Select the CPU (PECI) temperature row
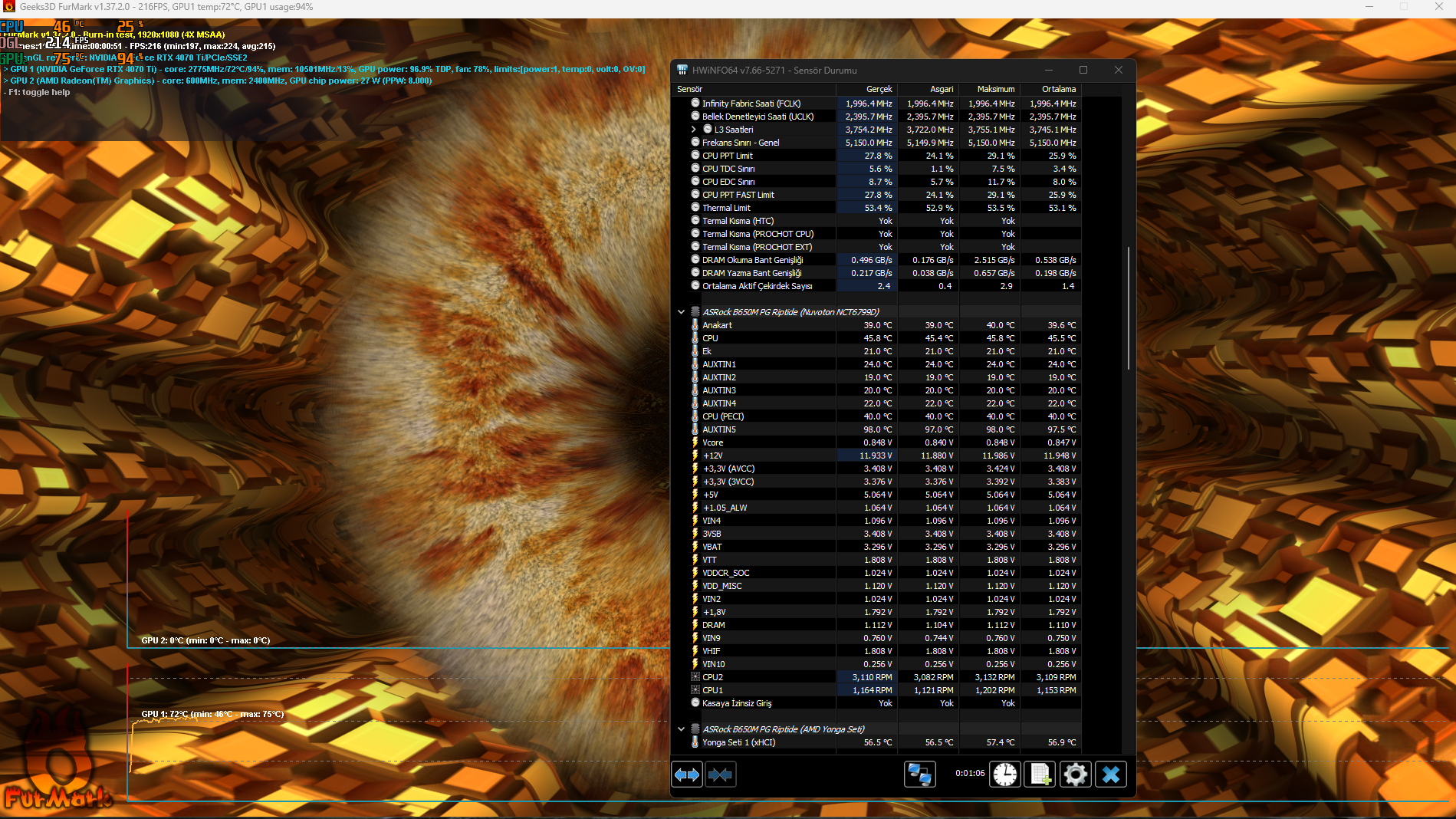The height and width of the screenshot is (819, 1456). tap(876, 416)
